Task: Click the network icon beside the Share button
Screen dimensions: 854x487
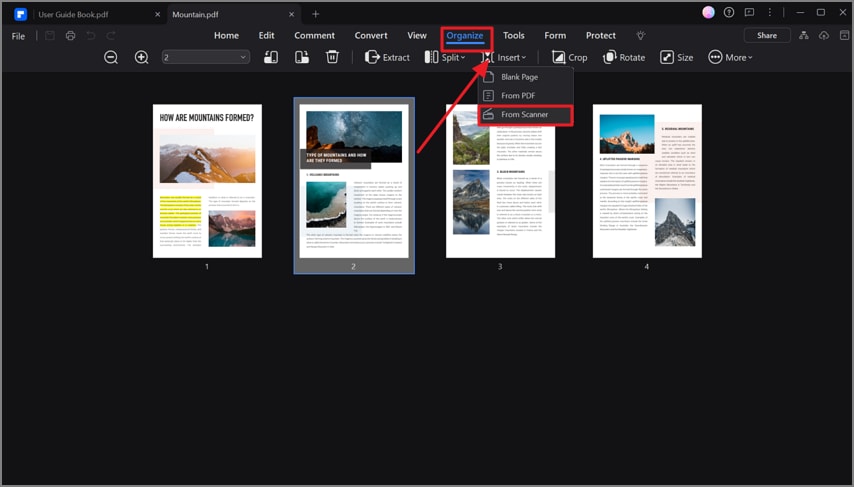Action: click(x=803, y=35)
